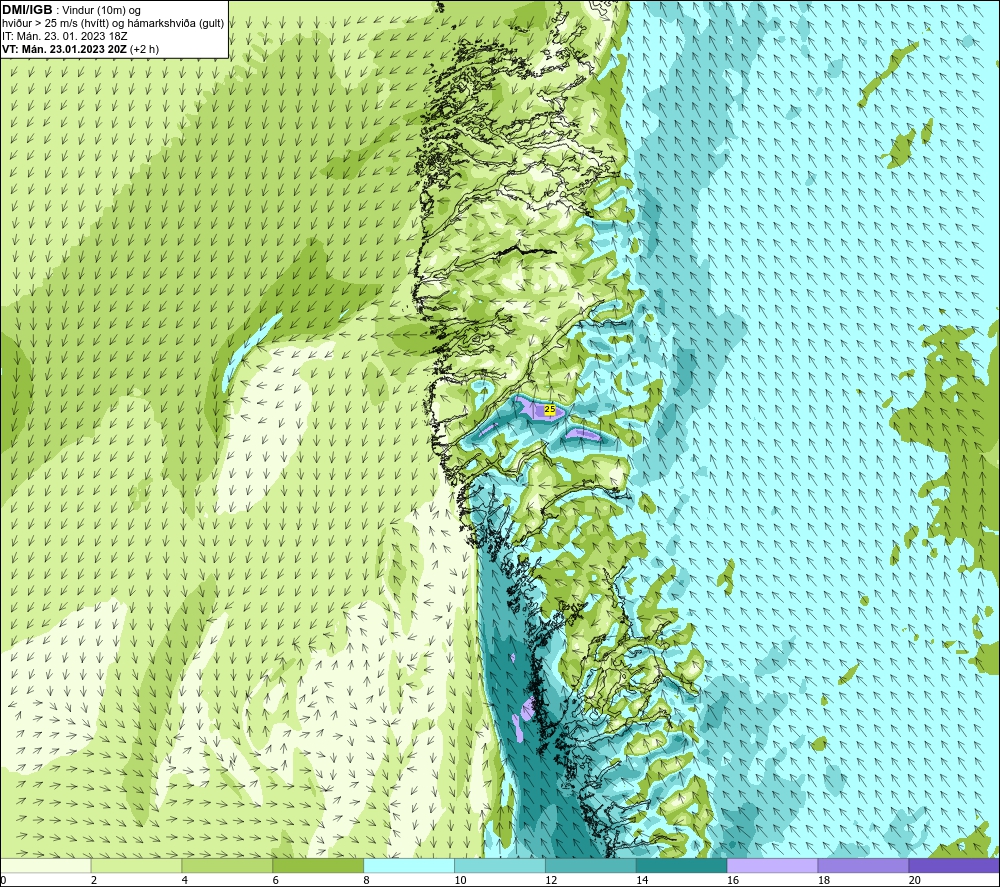Viewport: 1000px width, 887px height.
Task: Click the yellow 25 gust label
Action: [550, 409]
